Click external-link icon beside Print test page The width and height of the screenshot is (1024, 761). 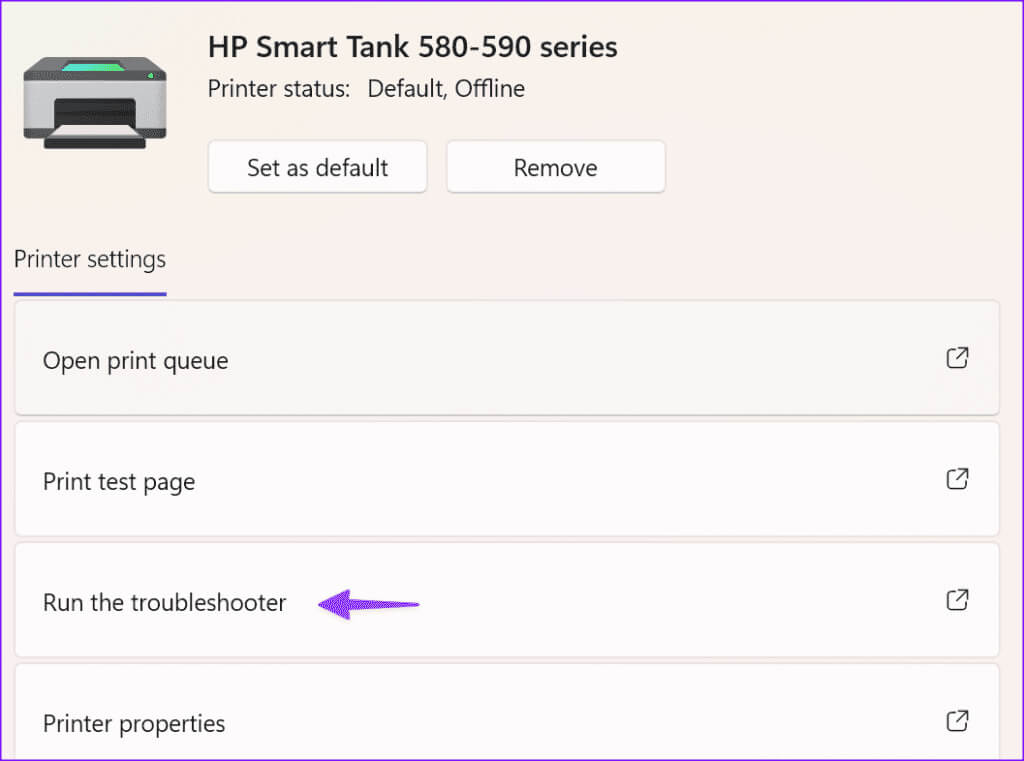pos(957,479)
